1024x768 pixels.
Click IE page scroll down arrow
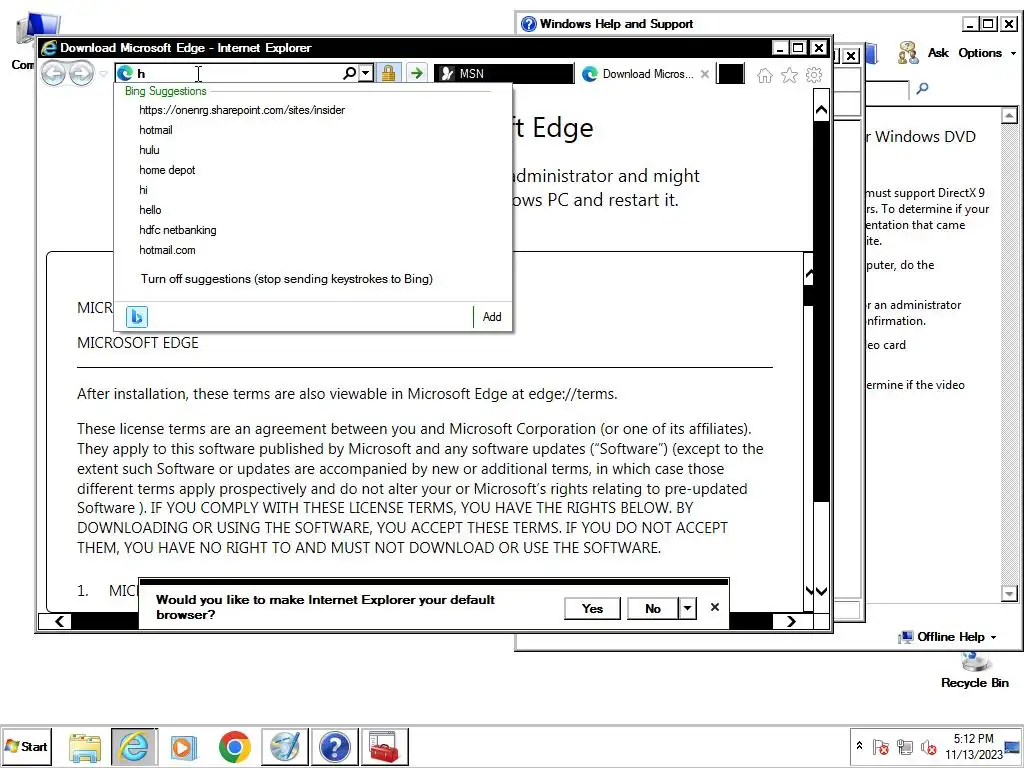[821, 591]
